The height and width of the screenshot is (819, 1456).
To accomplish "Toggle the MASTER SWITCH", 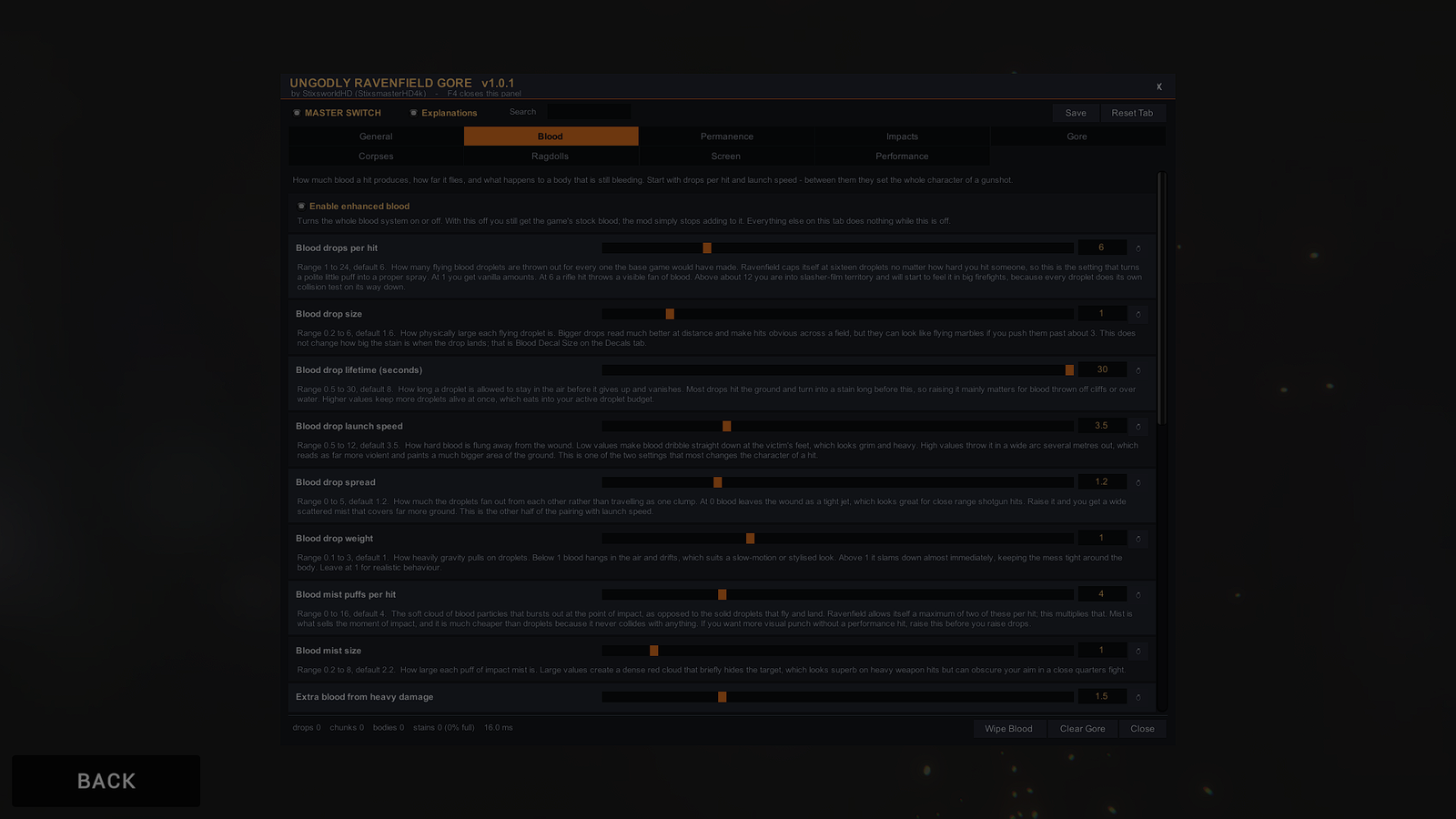I will [x=337, y=113].
